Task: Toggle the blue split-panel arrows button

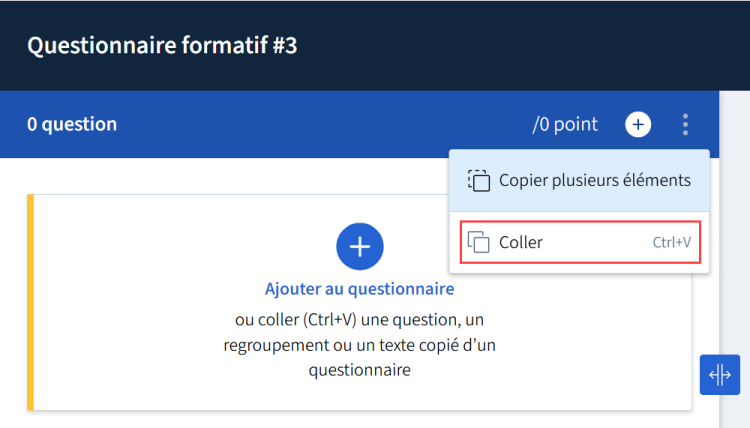Action: (x=720, y=374)
